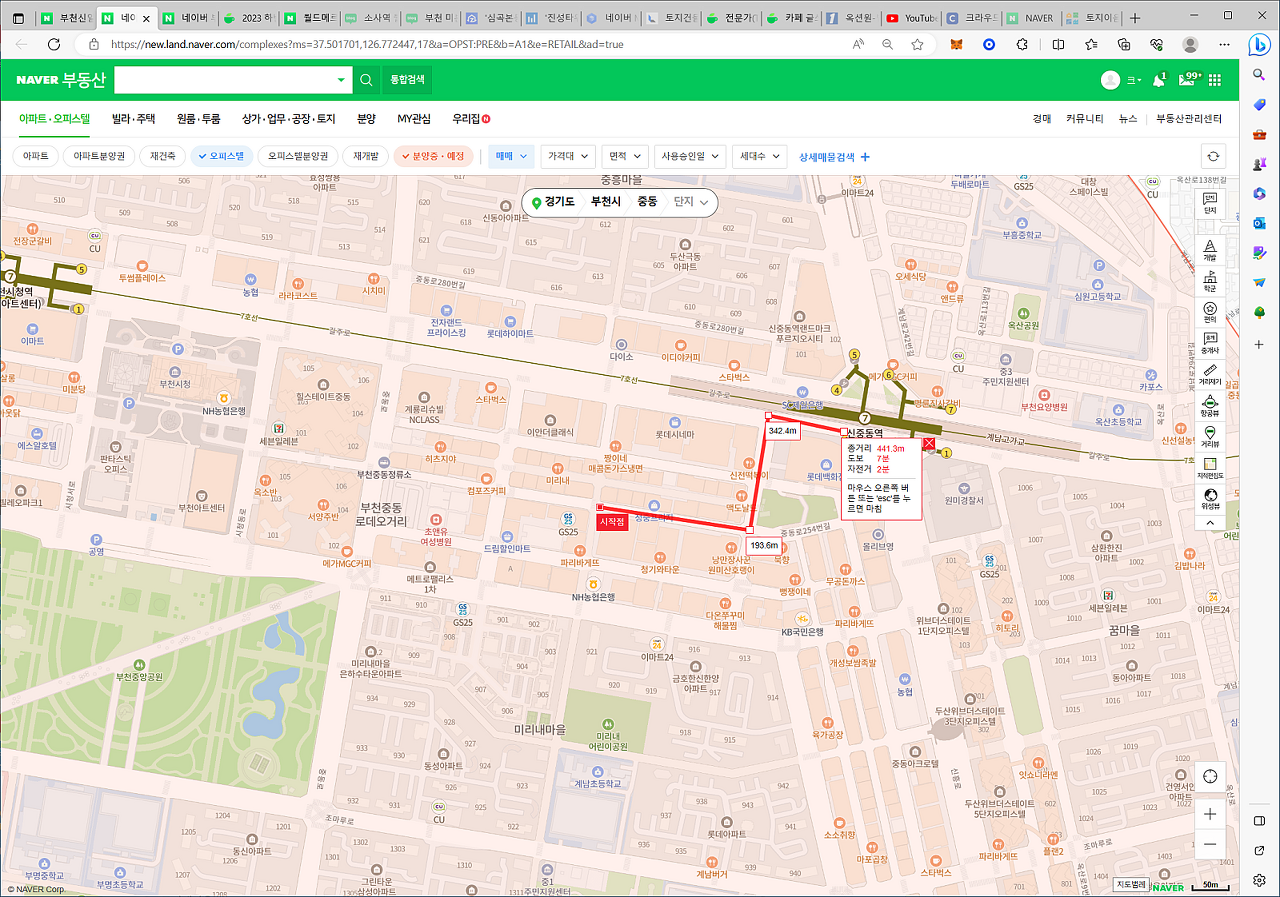Select the 거리재기 distance ruler tool
Viewport: 1280px width, 897px height.
(1210, 374)
